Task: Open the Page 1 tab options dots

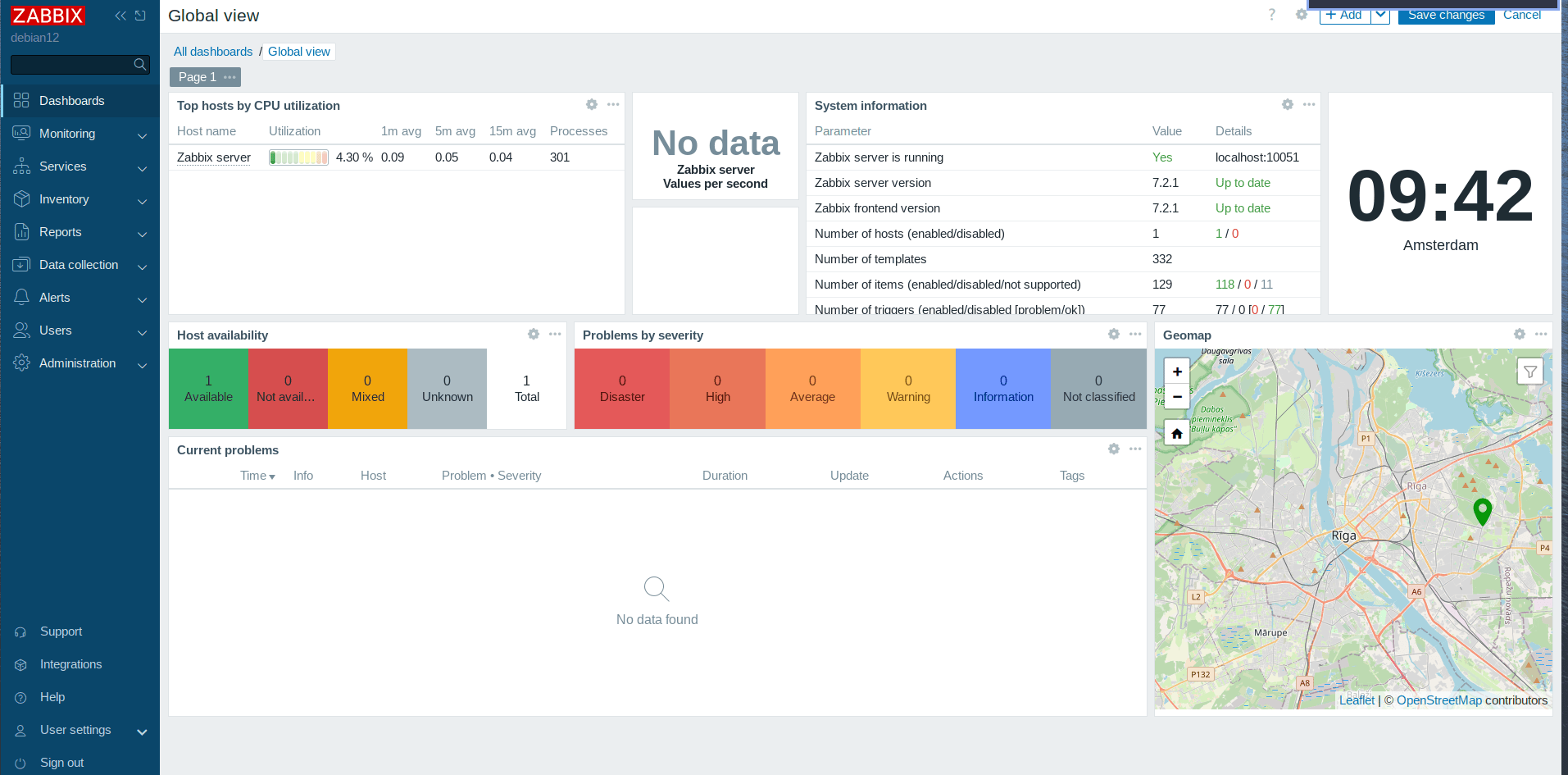Action: pyautogui.click(x=230, y=77)
